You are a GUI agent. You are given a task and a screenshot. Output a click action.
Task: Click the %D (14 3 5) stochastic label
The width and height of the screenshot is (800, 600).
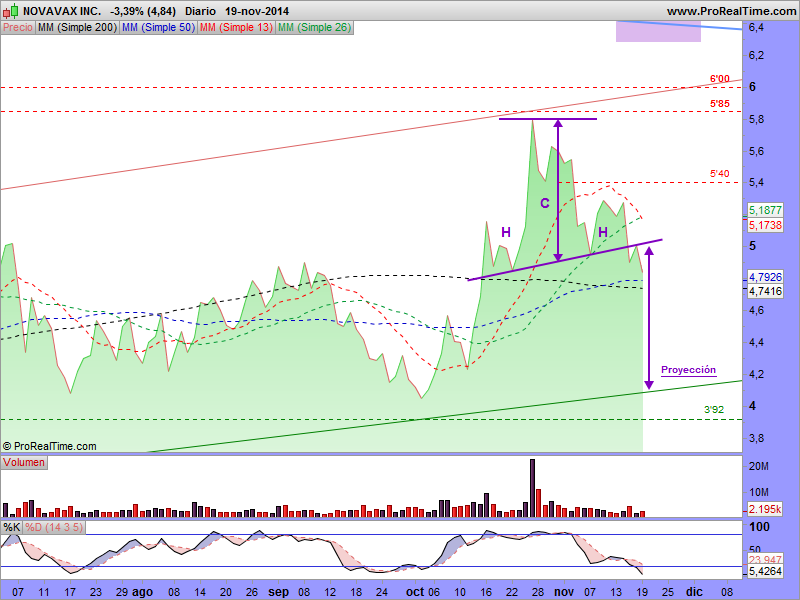click(54, 527)
